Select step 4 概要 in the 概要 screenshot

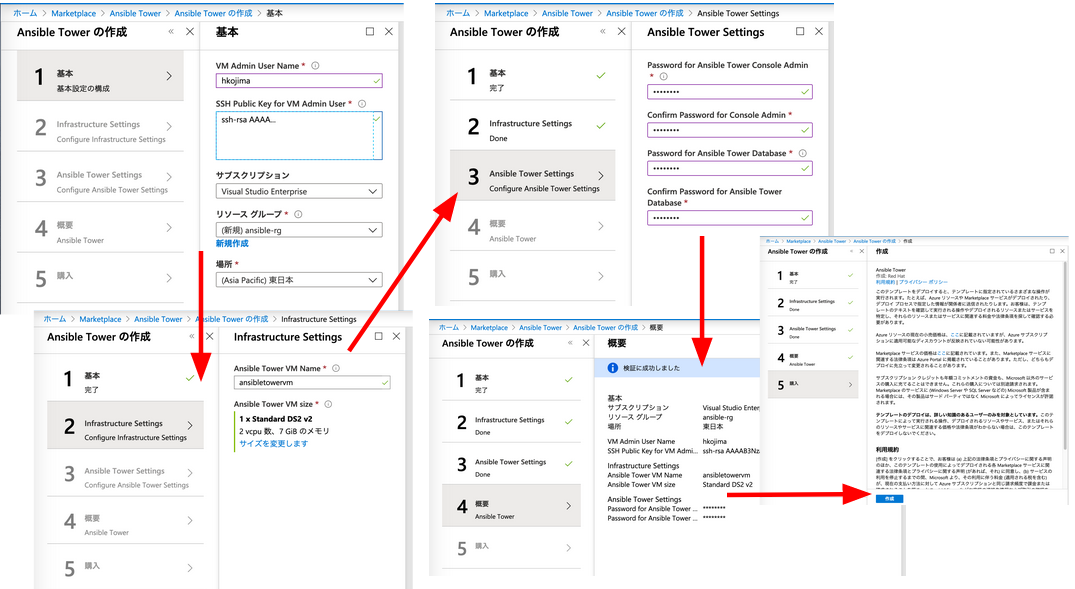(511, 506)
